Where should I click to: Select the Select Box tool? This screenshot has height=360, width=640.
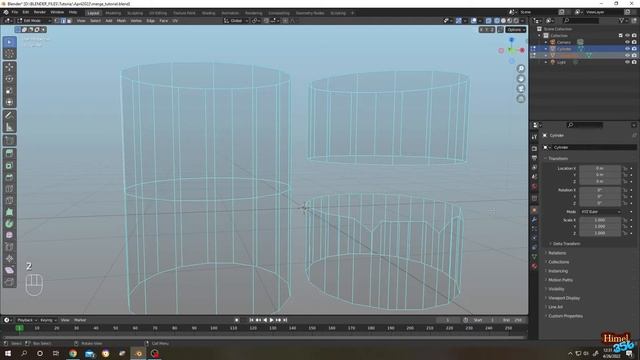(9, 42)
